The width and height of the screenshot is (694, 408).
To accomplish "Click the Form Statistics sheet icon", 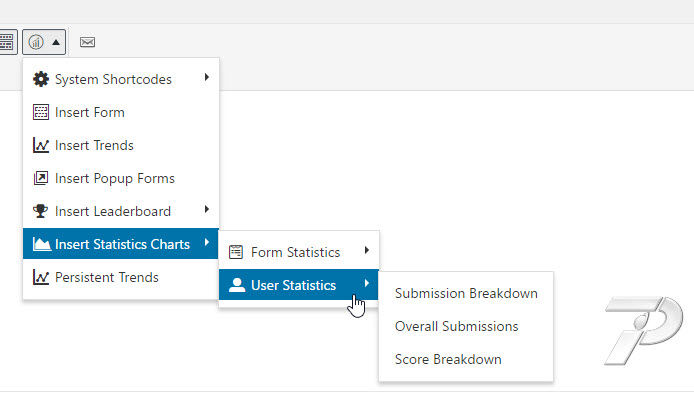I will click(236, 252).
